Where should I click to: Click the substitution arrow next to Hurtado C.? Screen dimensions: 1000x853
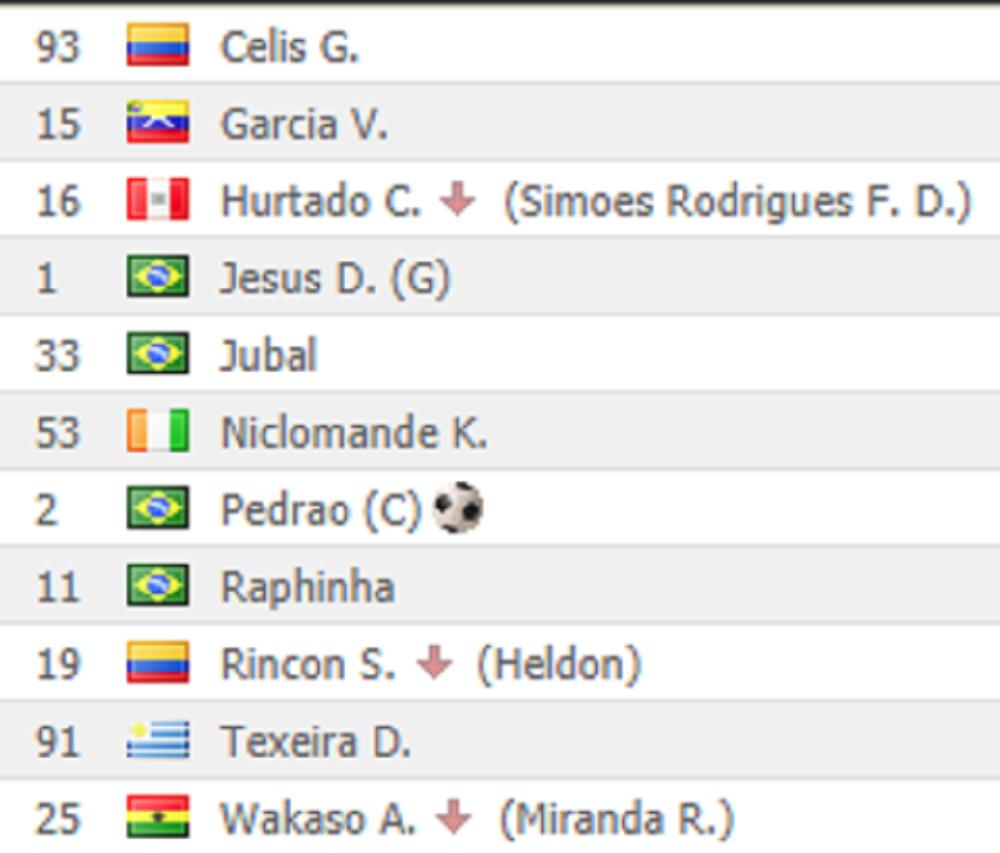click(x=457, y=200)
